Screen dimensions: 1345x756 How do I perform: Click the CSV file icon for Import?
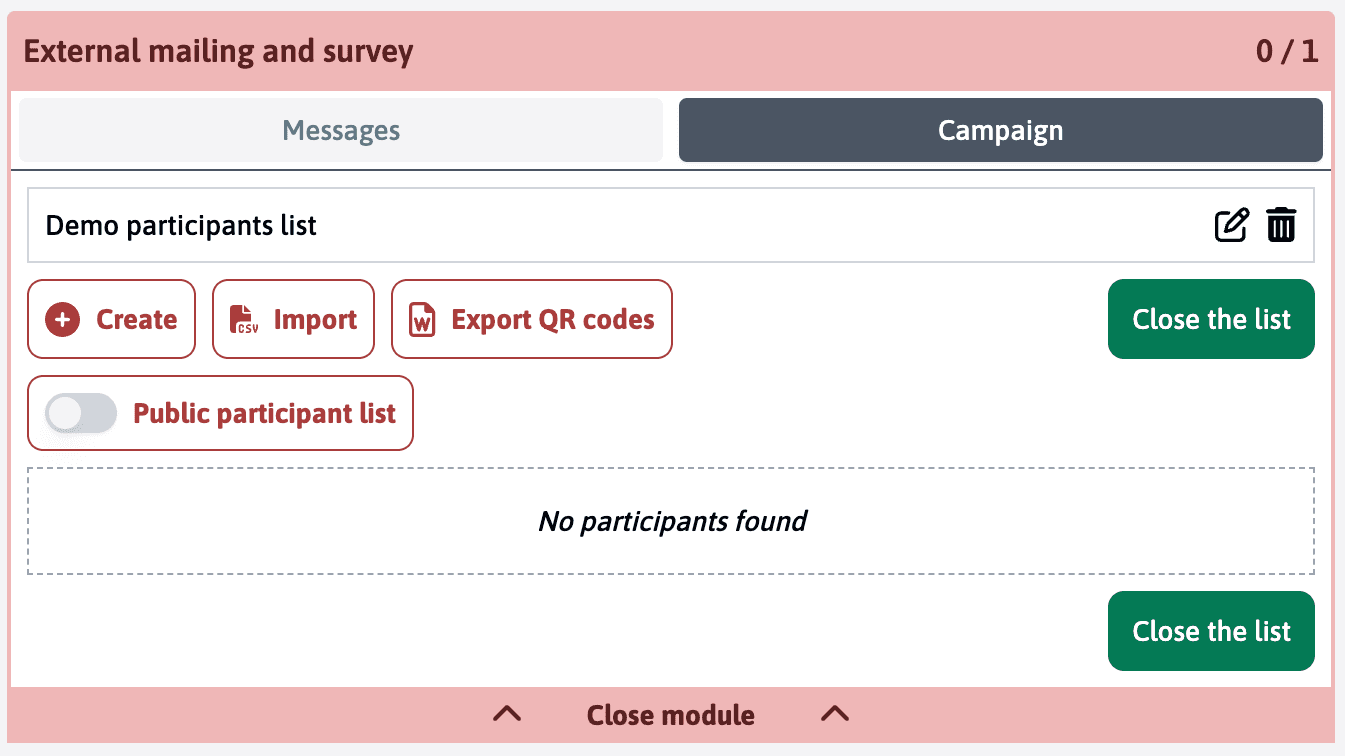pyautogui.click(x=243, y=320)
